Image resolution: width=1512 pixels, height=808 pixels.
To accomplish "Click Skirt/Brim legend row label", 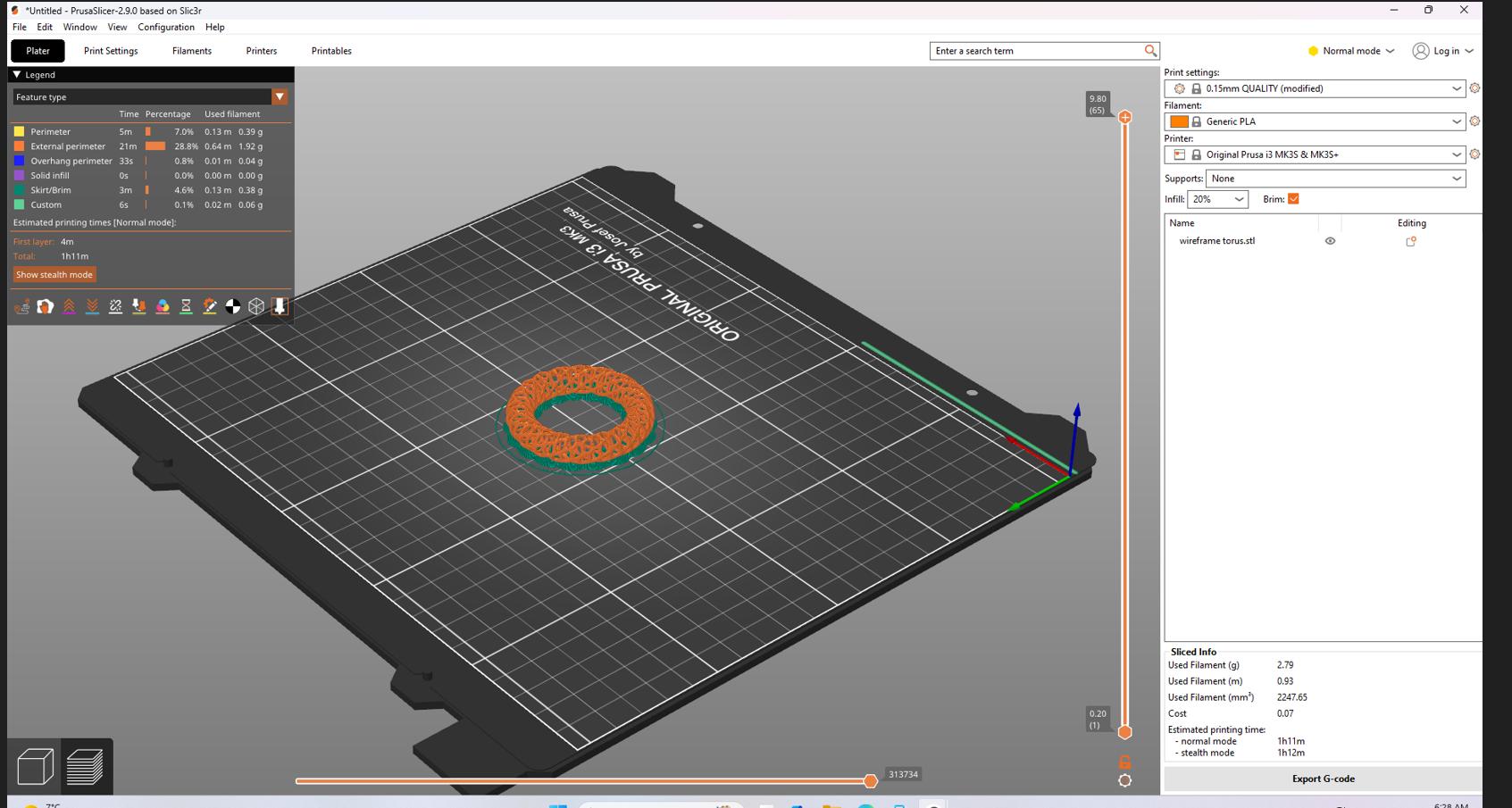I will point(51,190).
